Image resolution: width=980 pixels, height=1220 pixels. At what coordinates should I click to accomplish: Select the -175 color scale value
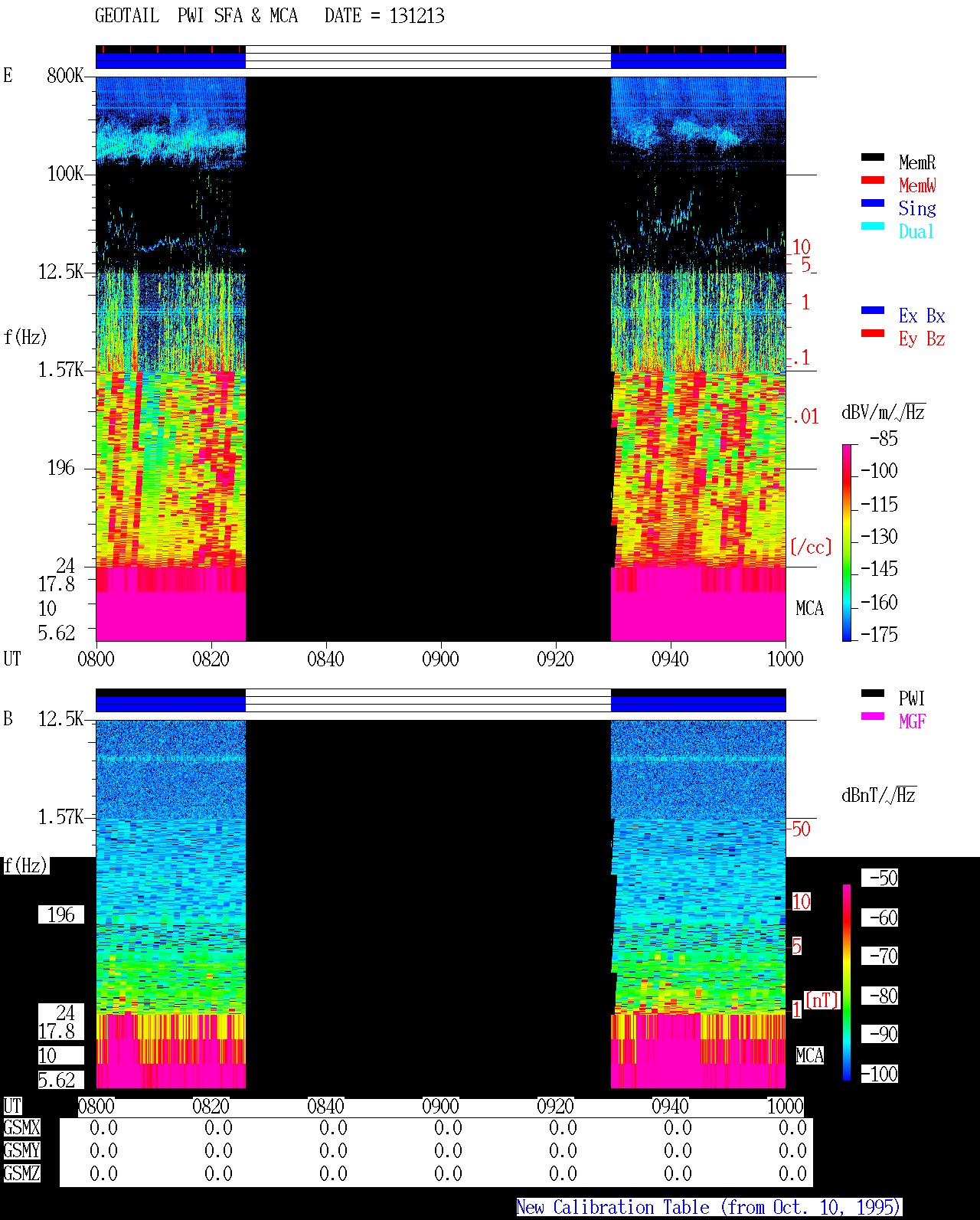(879, 635)
